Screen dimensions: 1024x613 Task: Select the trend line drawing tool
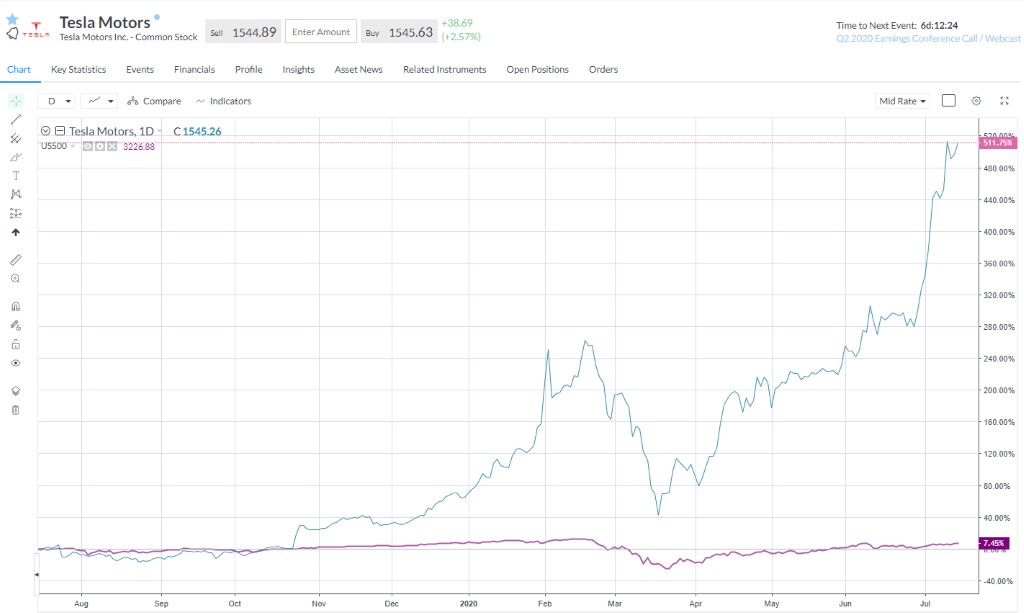[15, 119]
